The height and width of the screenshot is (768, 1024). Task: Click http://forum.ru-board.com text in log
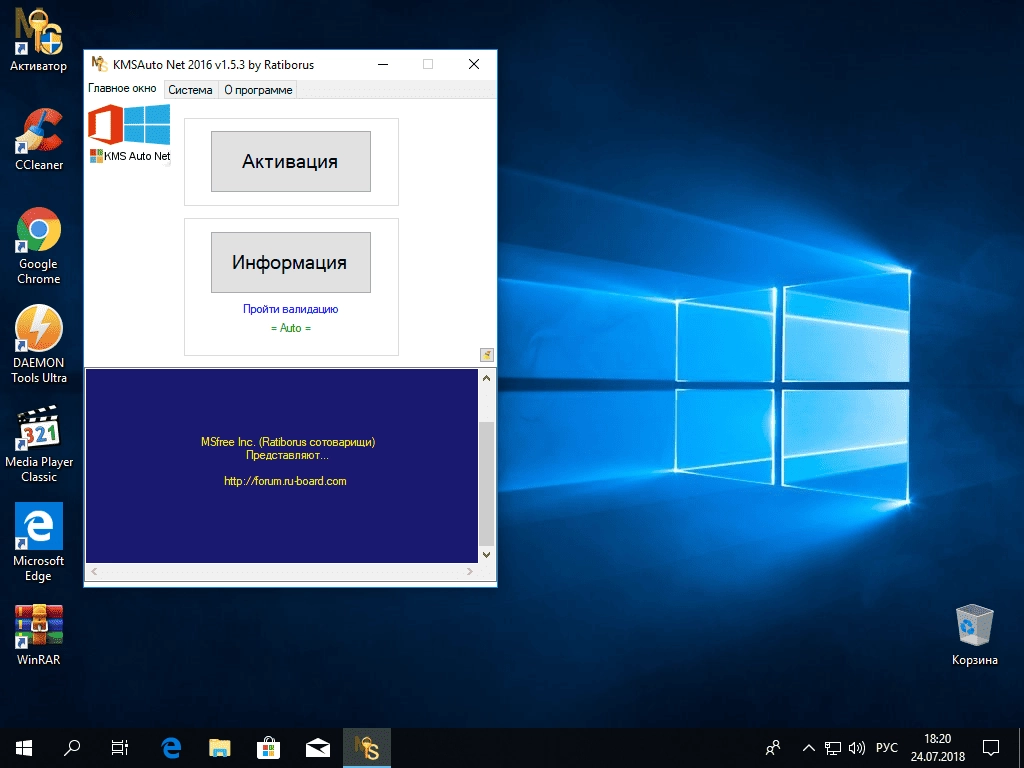tap(285, 481)
